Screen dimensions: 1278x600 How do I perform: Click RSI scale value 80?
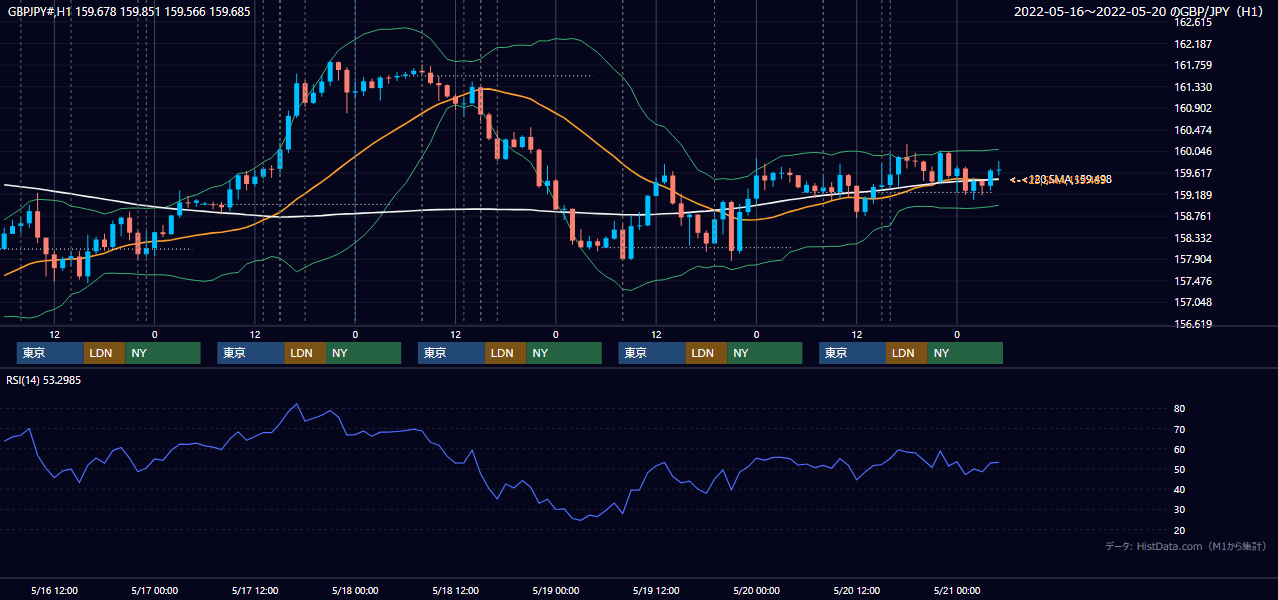pyautogui.click(x=1179, y=409)
